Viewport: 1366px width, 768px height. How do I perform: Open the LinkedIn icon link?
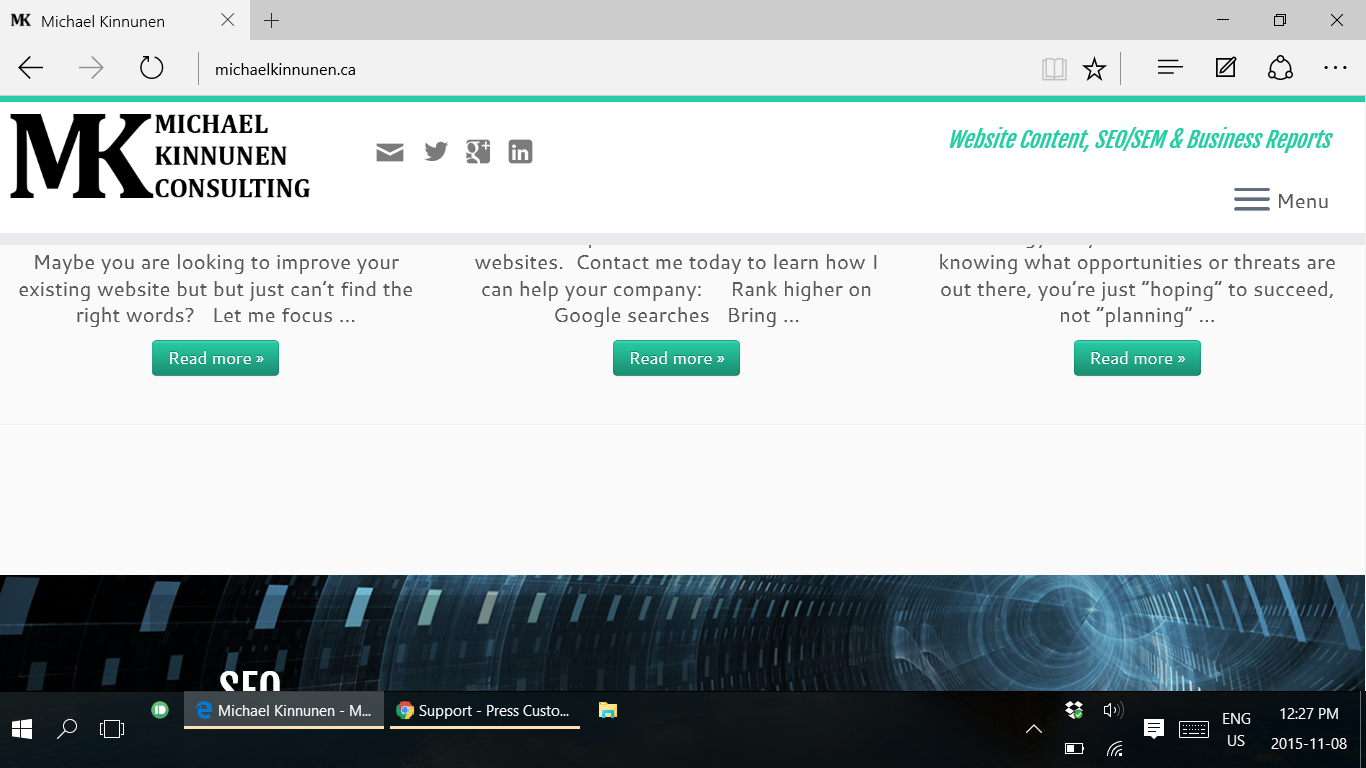coord(520,152)
